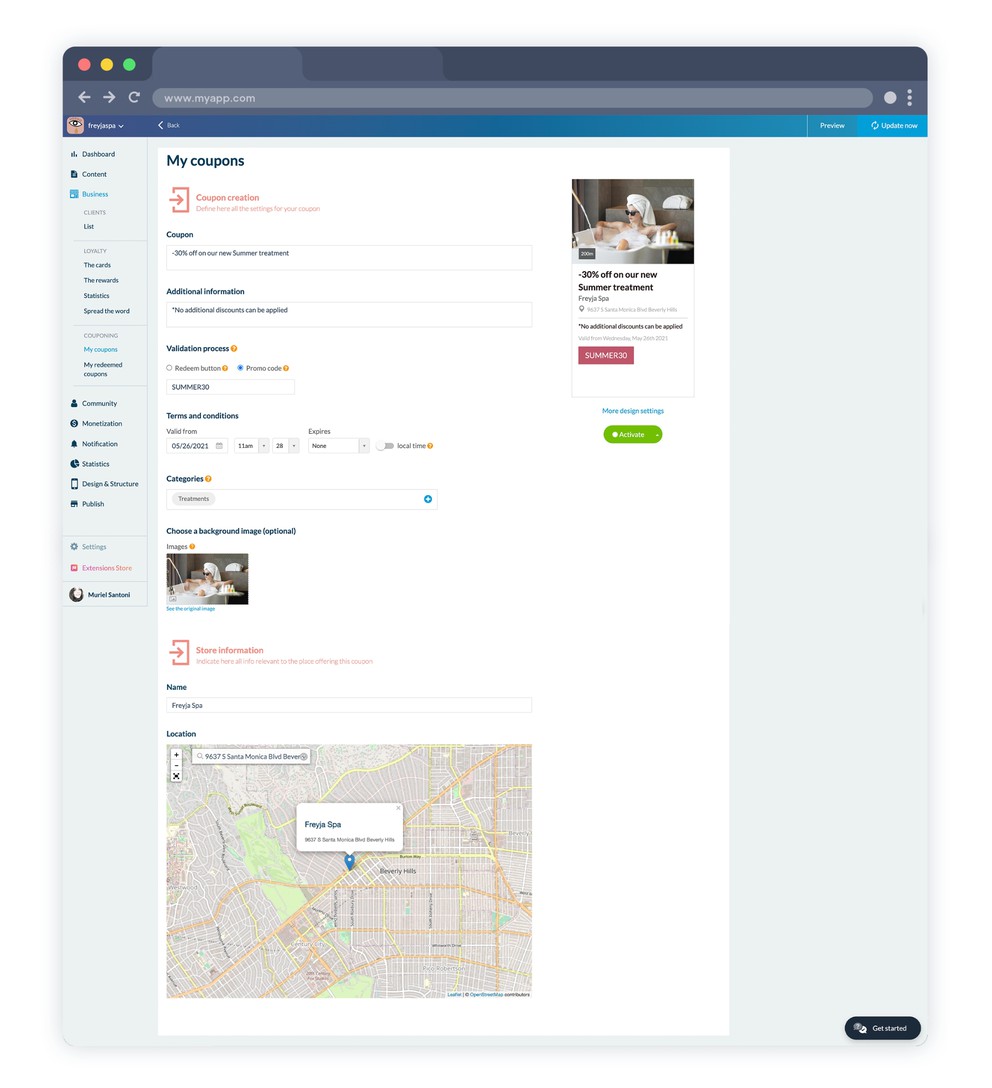Open My redeemed coupons in sidebar
This screenshot has width=992, height=1088.
(103, 370)
